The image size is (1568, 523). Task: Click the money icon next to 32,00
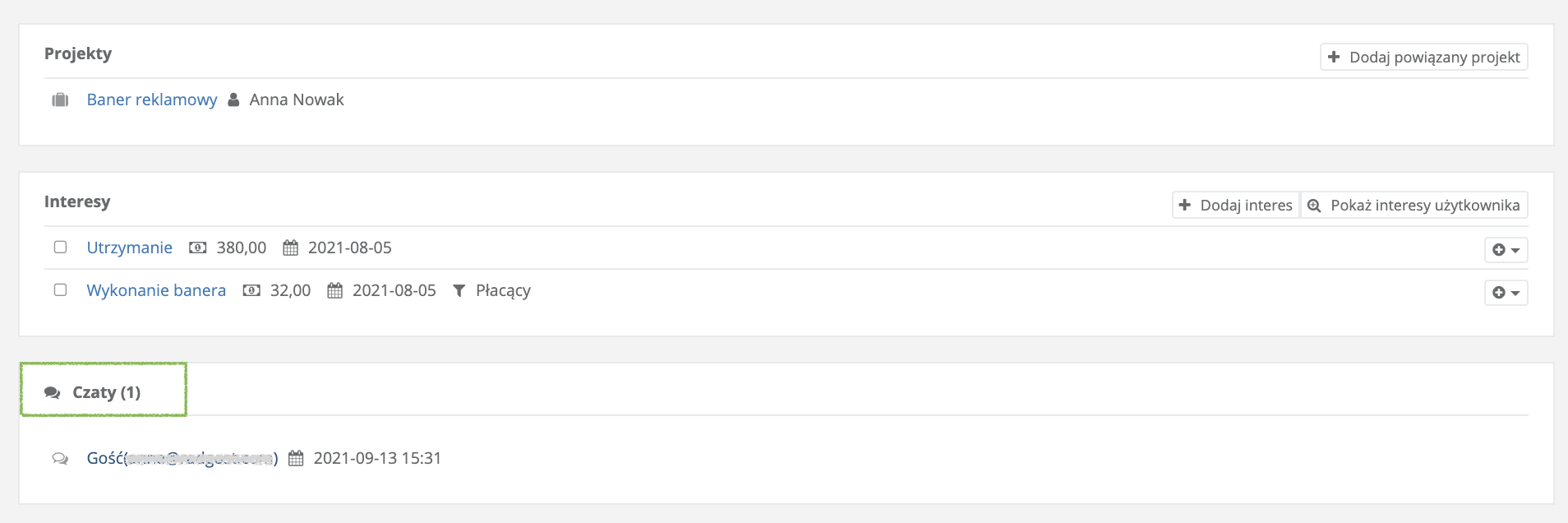point(251,290)
